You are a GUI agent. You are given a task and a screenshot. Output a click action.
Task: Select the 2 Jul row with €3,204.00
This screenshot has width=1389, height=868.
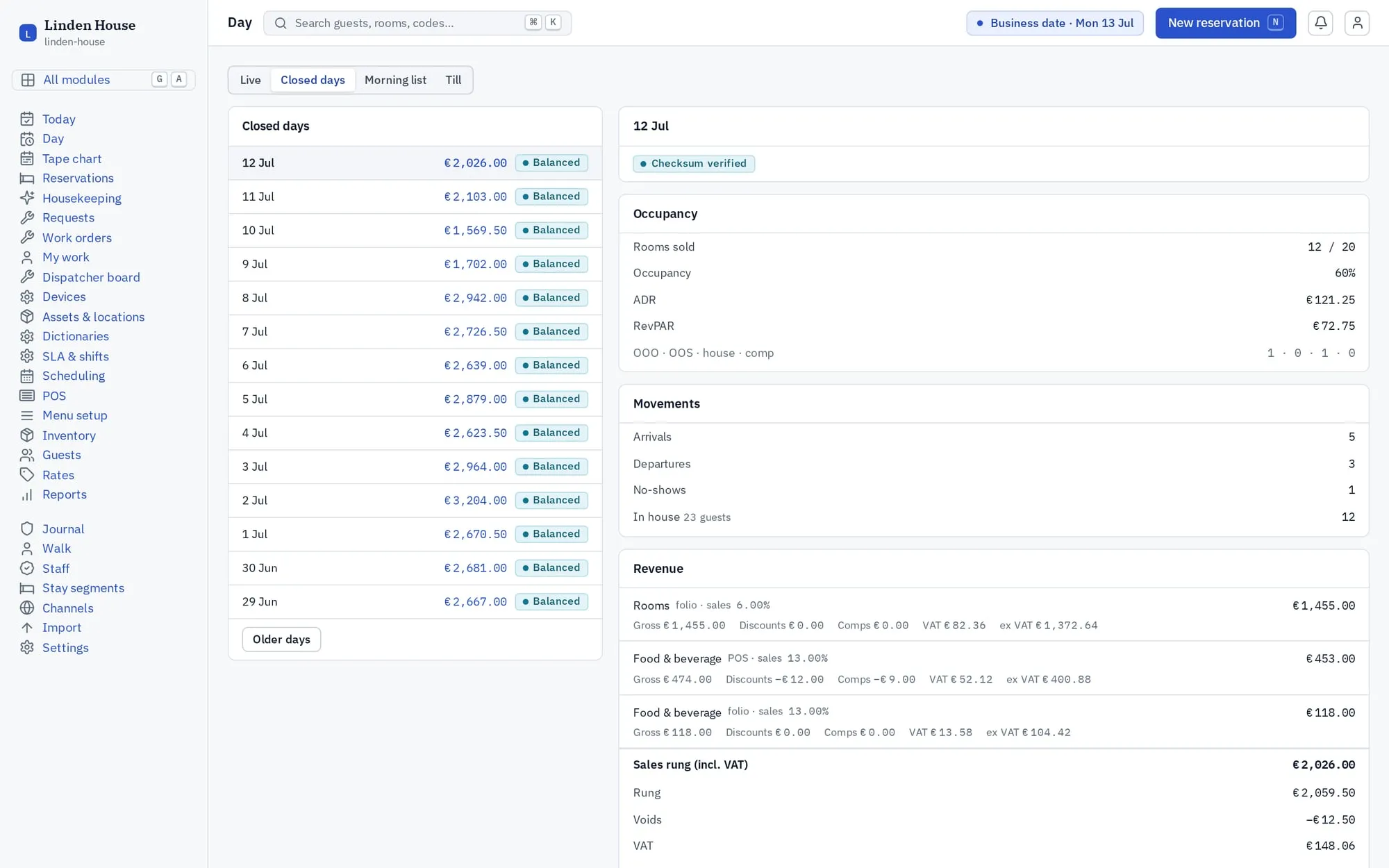(x=415, y=501)
